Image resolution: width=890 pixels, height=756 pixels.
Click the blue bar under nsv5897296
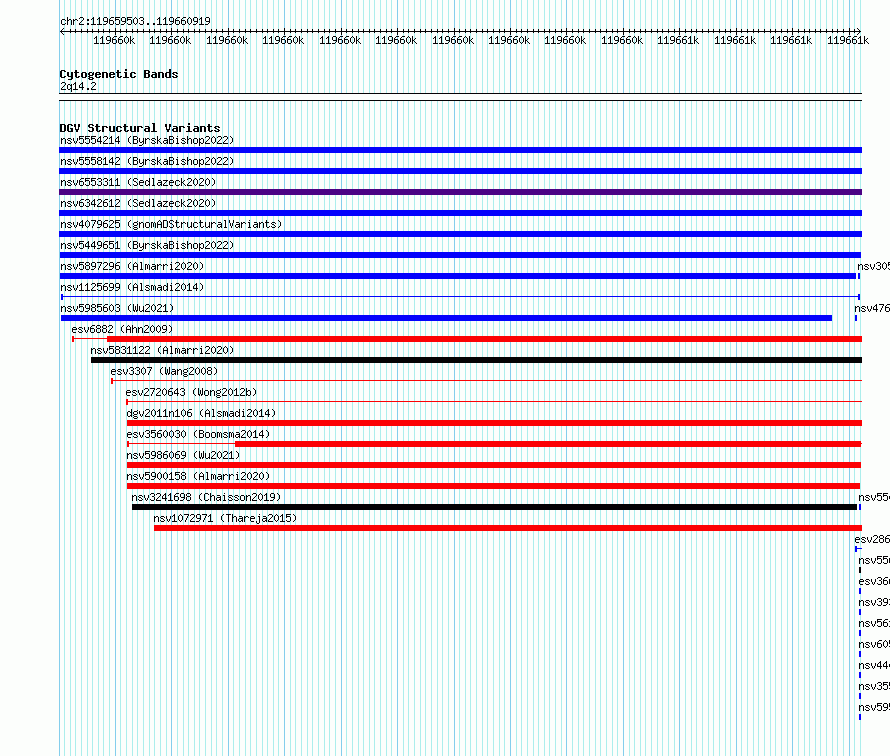point(457,276)
